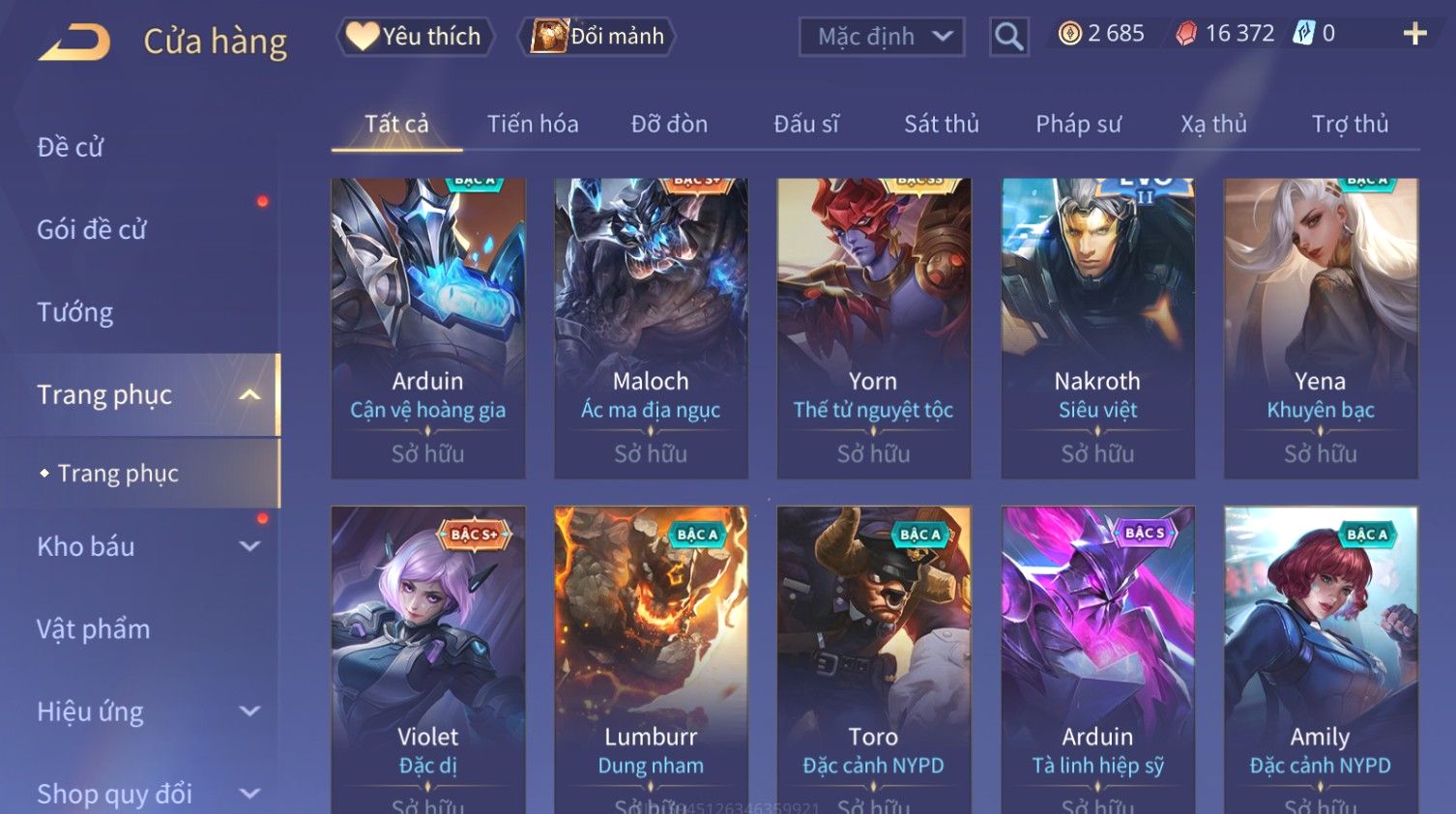Open Yêu thích heart favorites
1456x814 pixels.
click(415, 37)
